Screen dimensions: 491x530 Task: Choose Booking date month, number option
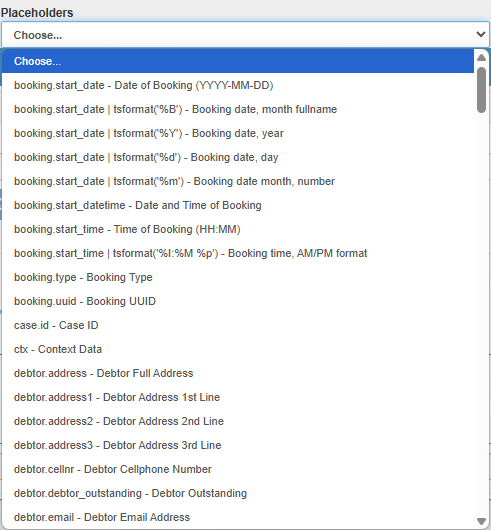click(238, 181)
